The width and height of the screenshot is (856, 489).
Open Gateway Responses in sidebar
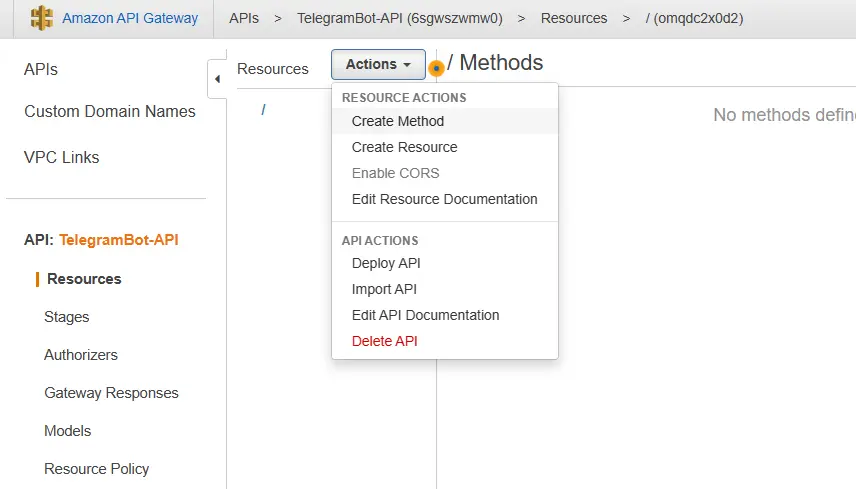pos(111,393)
